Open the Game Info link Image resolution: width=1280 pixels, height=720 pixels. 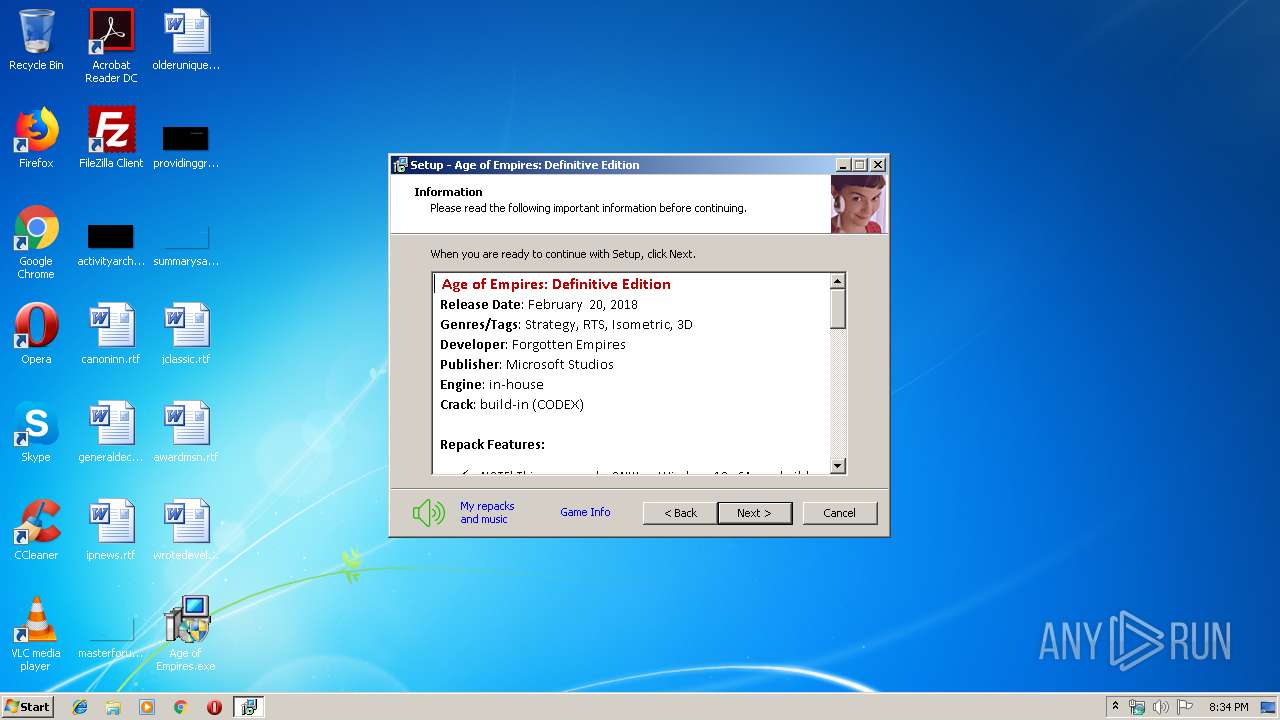click(585, 512)
